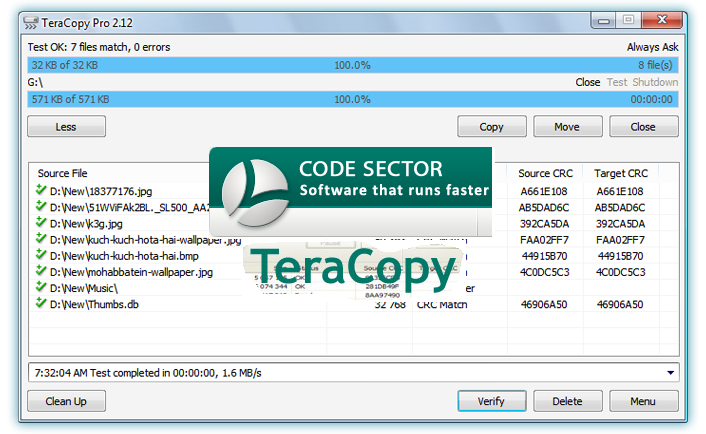
Task: Click target CRC value FAA02FF7
Action: coord(620,240)
